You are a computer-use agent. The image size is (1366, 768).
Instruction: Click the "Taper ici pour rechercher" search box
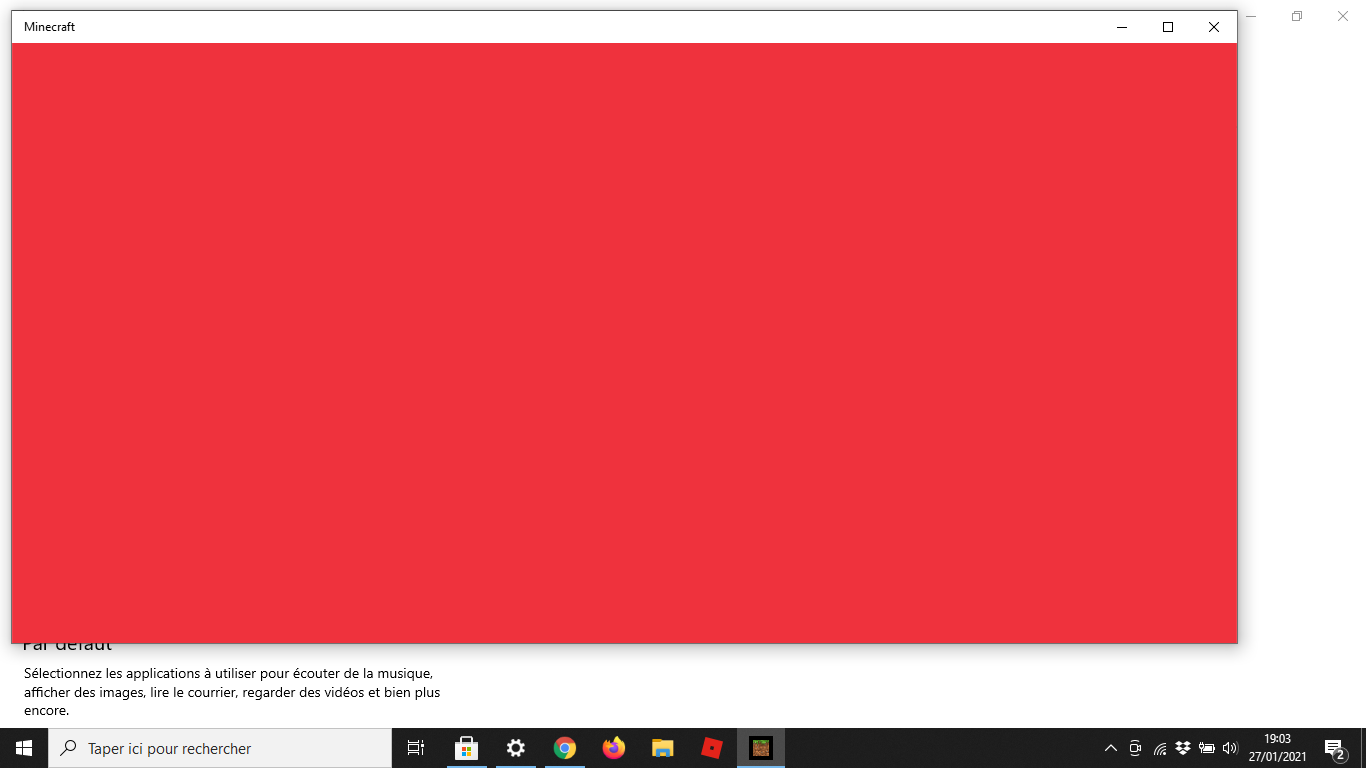[x=220, y=748]
